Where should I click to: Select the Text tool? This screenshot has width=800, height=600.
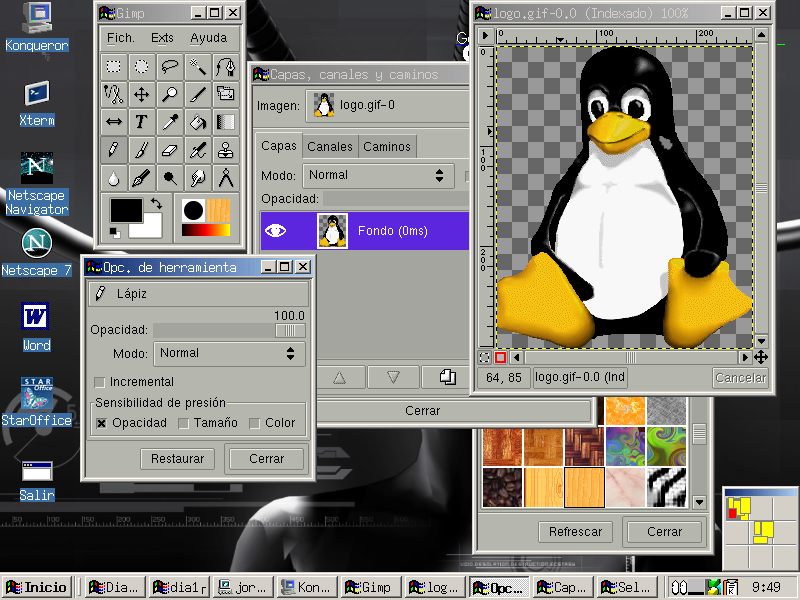[x=141, y=122]
